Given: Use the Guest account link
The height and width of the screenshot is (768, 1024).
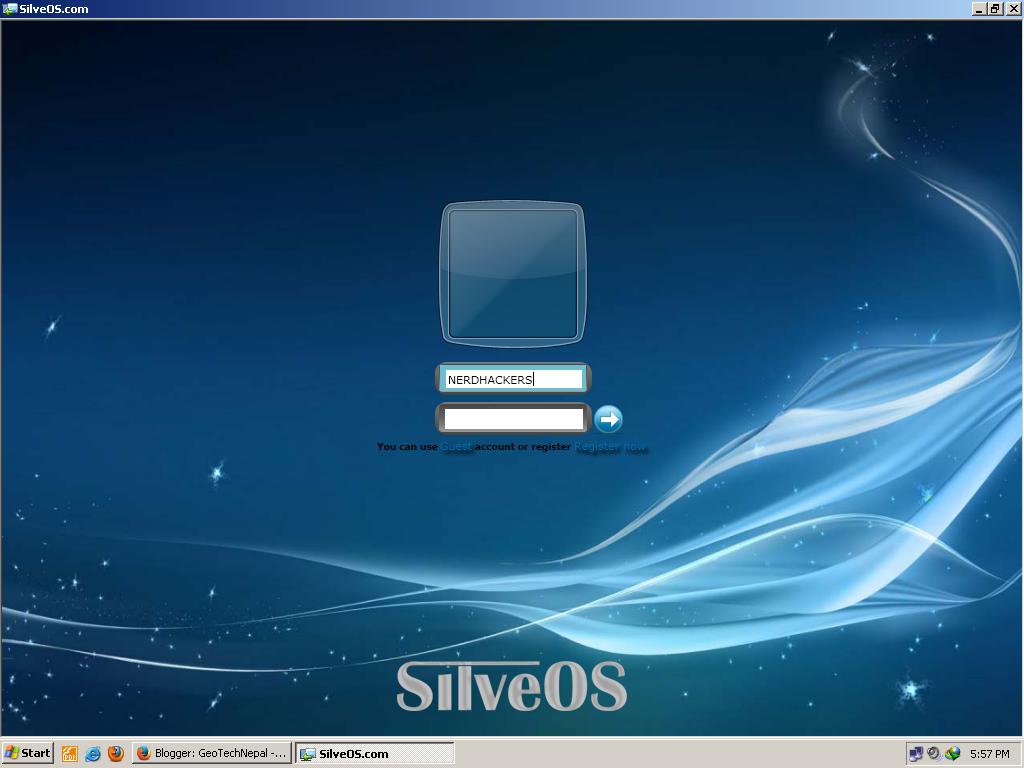Looking at the screenshot, I should tap(456, 446).
